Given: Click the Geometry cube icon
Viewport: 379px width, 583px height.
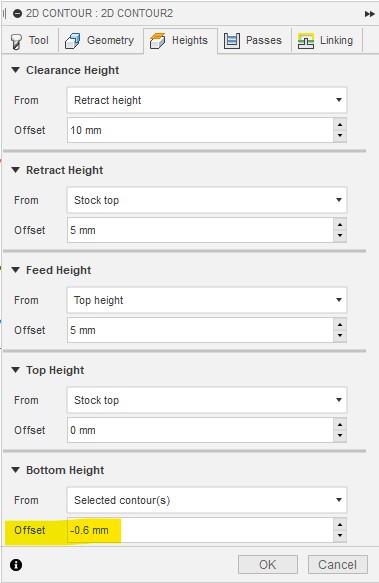Looking at the screenshot, I should [73, 41].
